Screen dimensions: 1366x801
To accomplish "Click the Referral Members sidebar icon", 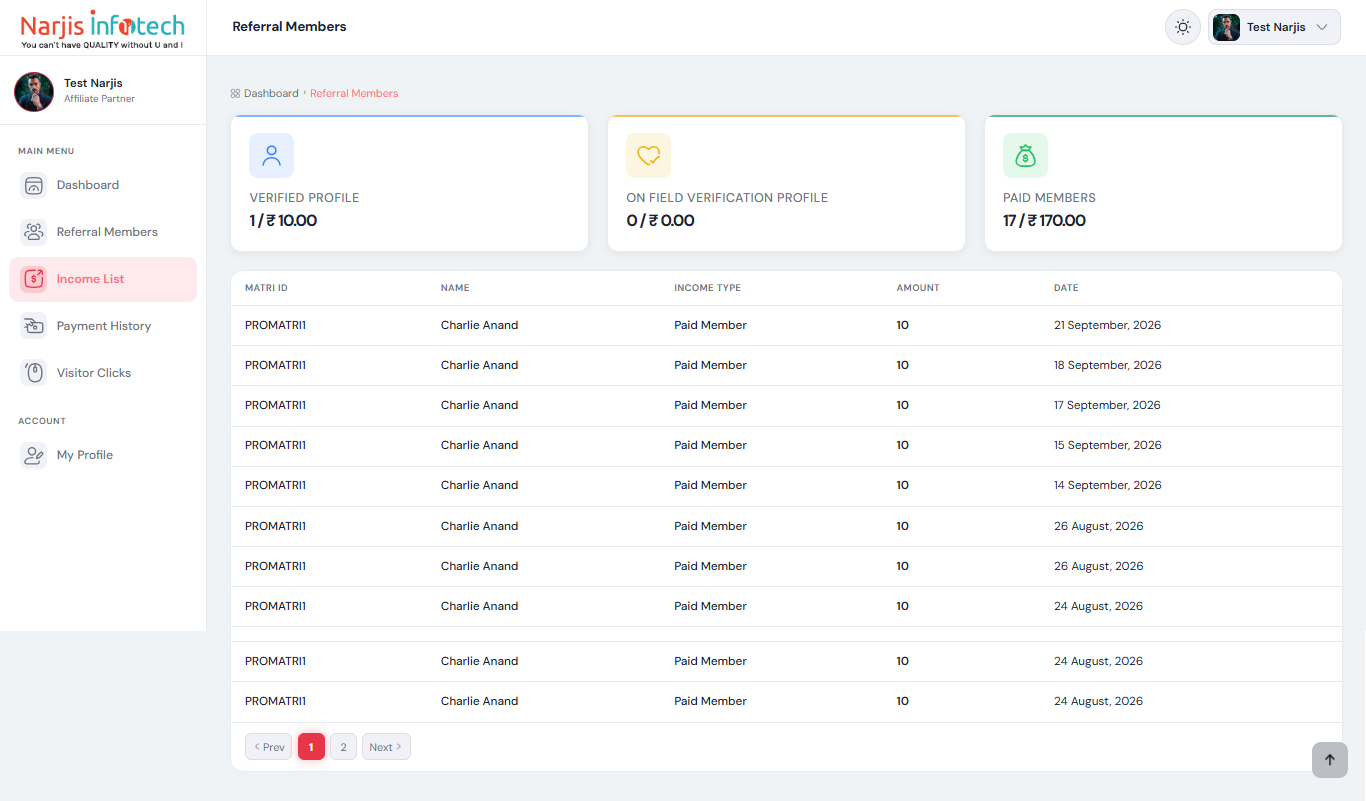I will click(x=34, y=232).
